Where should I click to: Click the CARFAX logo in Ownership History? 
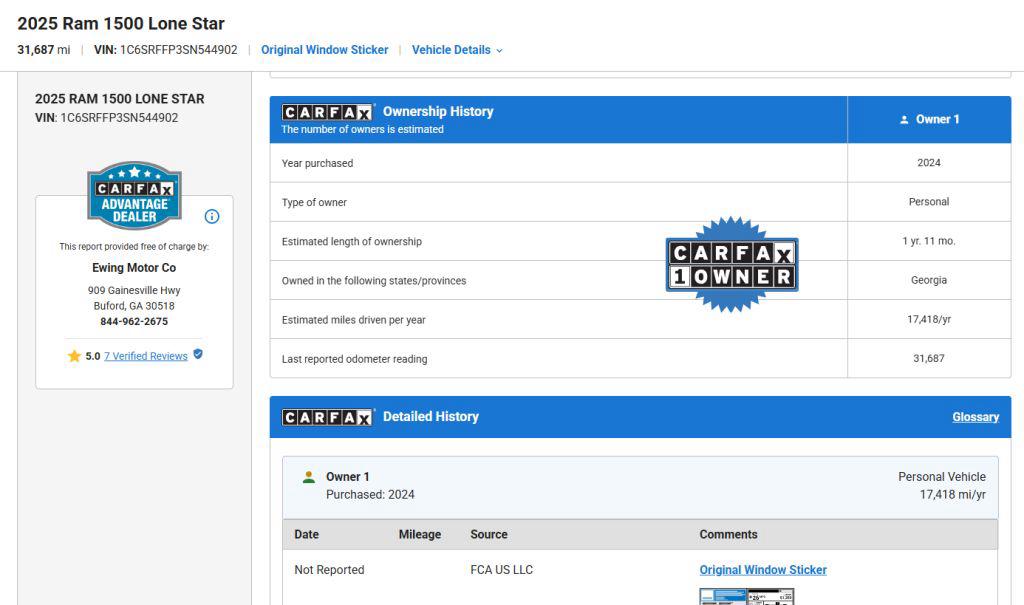click(x=327, y=112)
